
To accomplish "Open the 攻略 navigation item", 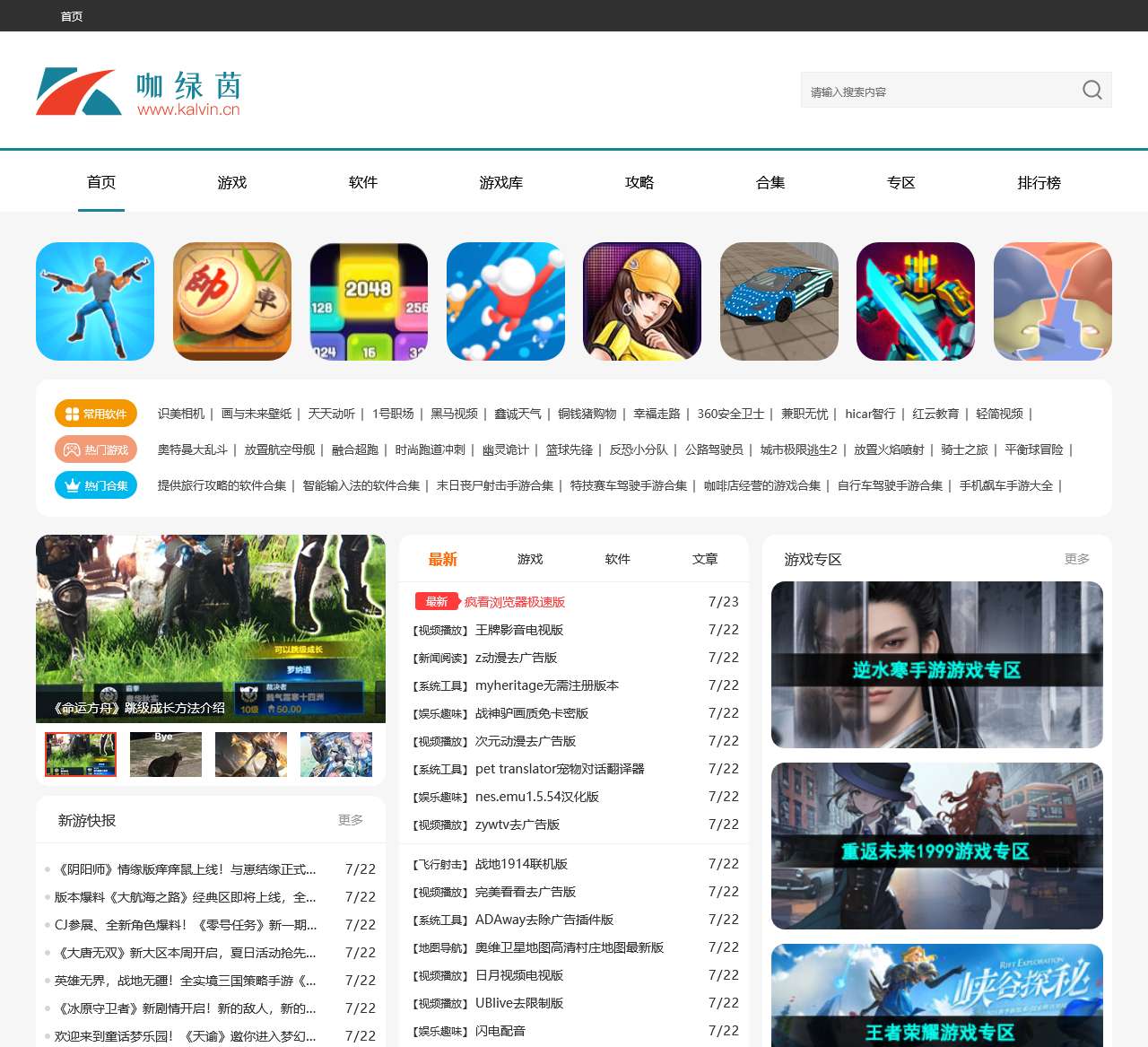I will point(639,182).
